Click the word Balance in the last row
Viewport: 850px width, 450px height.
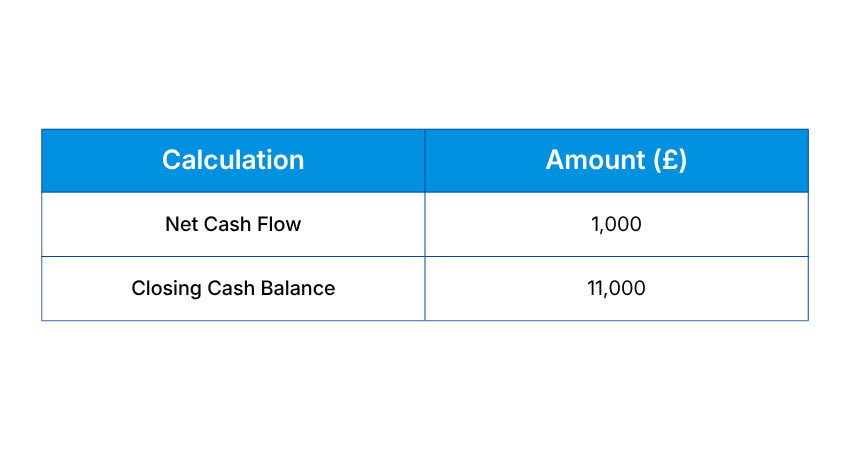click(x=298, y=288)
